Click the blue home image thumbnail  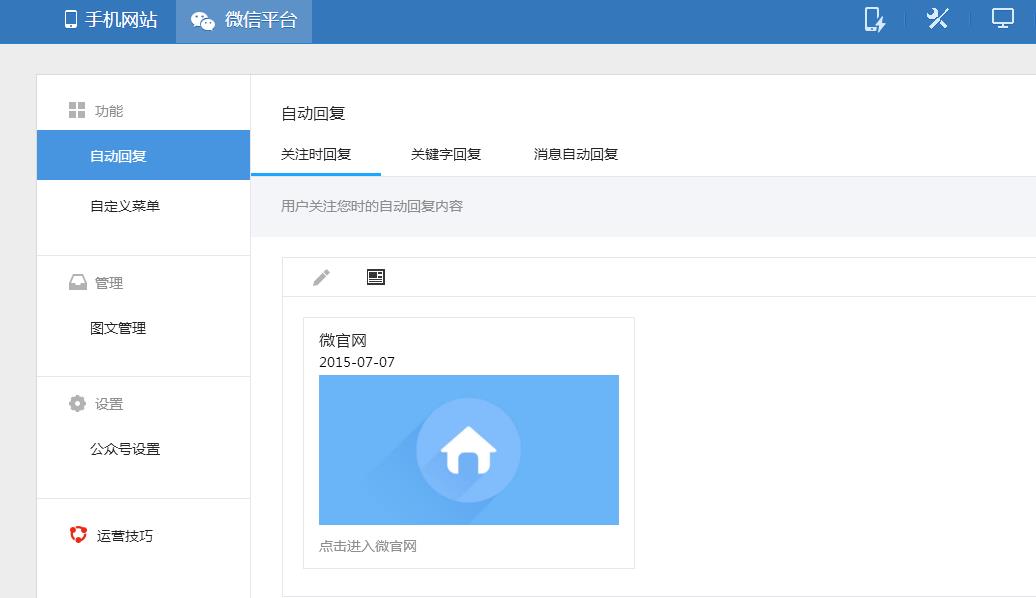[469, 450]
